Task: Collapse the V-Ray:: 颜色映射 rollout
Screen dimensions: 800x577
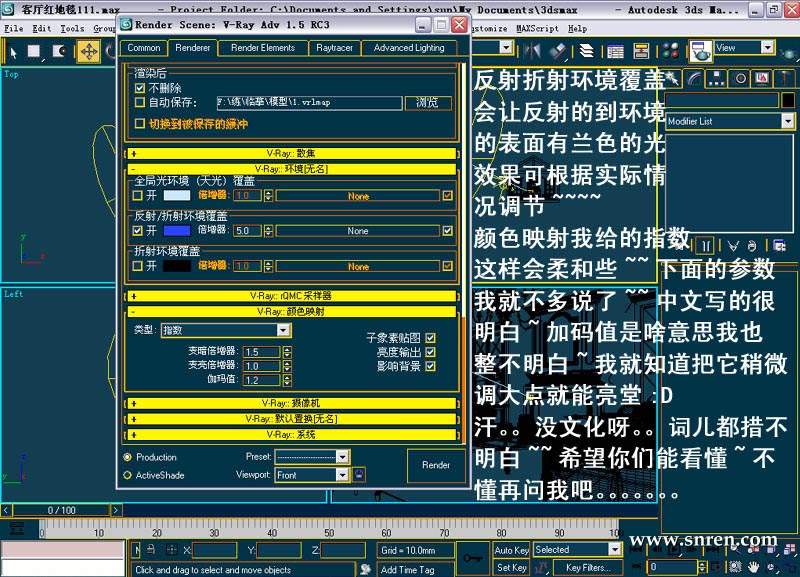Action: (291, 311)
